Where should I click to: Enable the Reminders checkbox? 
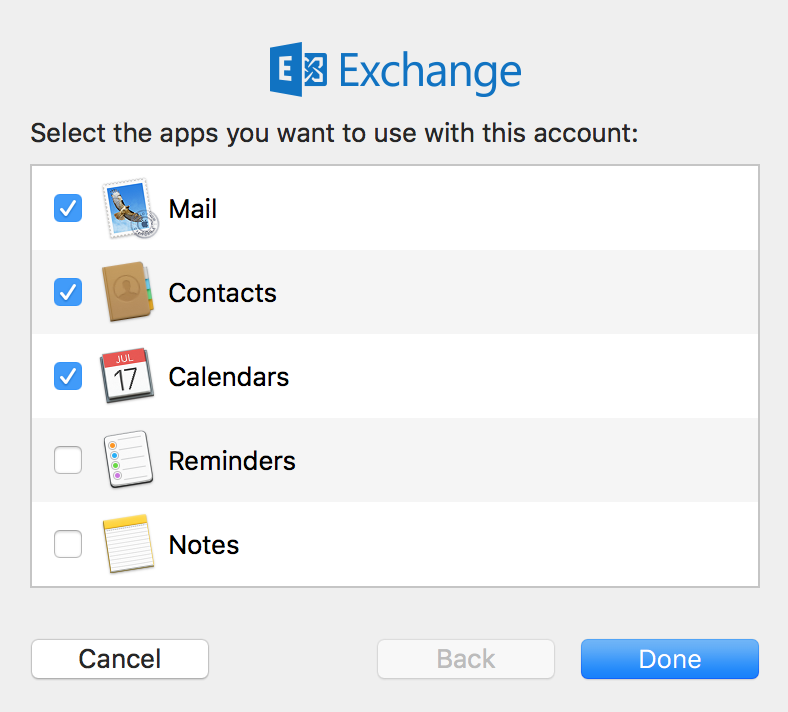(x=68, y=460)
